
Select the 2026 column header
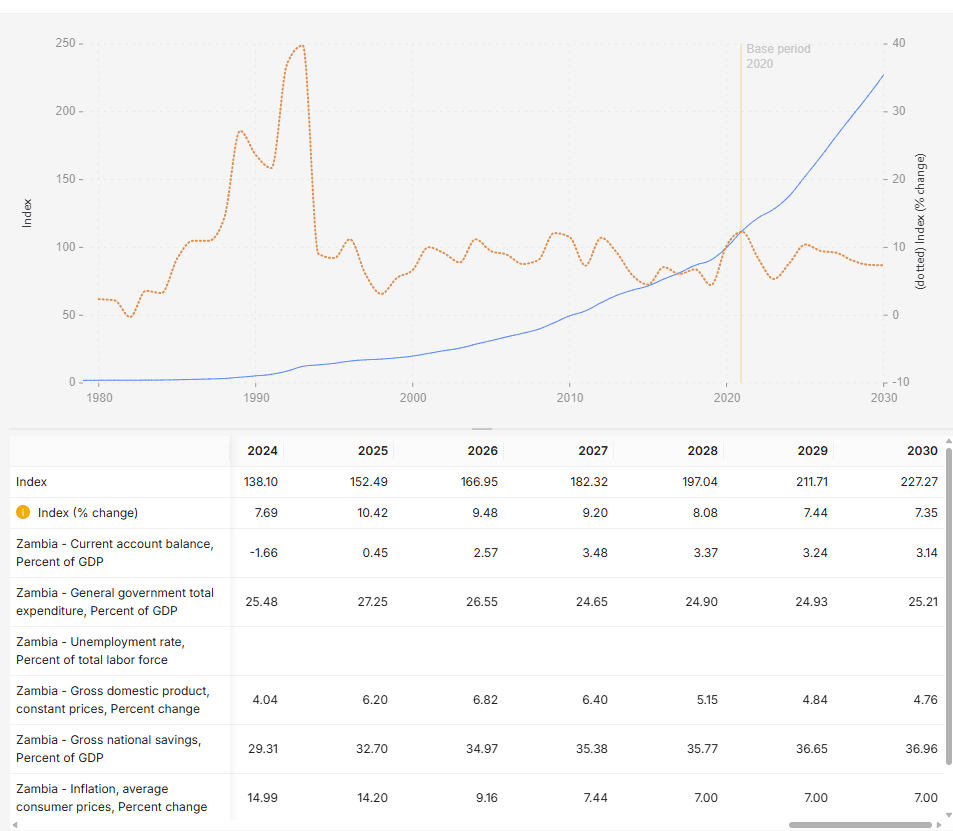click(x=483, y=450)
